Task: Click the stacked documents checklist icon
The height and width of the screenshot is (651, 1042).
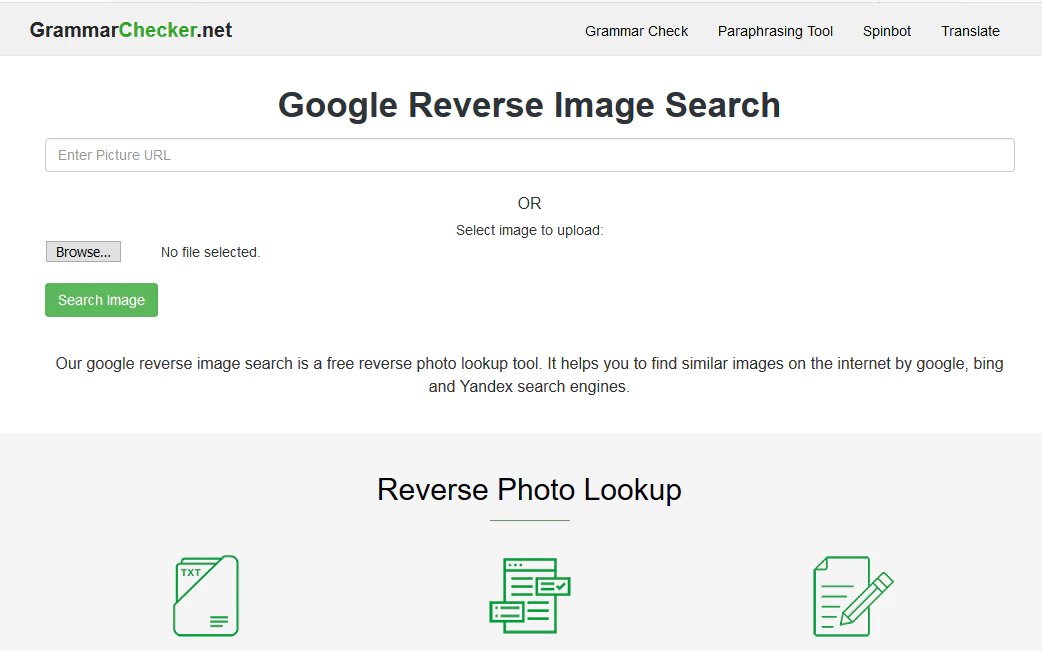Action: coord(530,596)
